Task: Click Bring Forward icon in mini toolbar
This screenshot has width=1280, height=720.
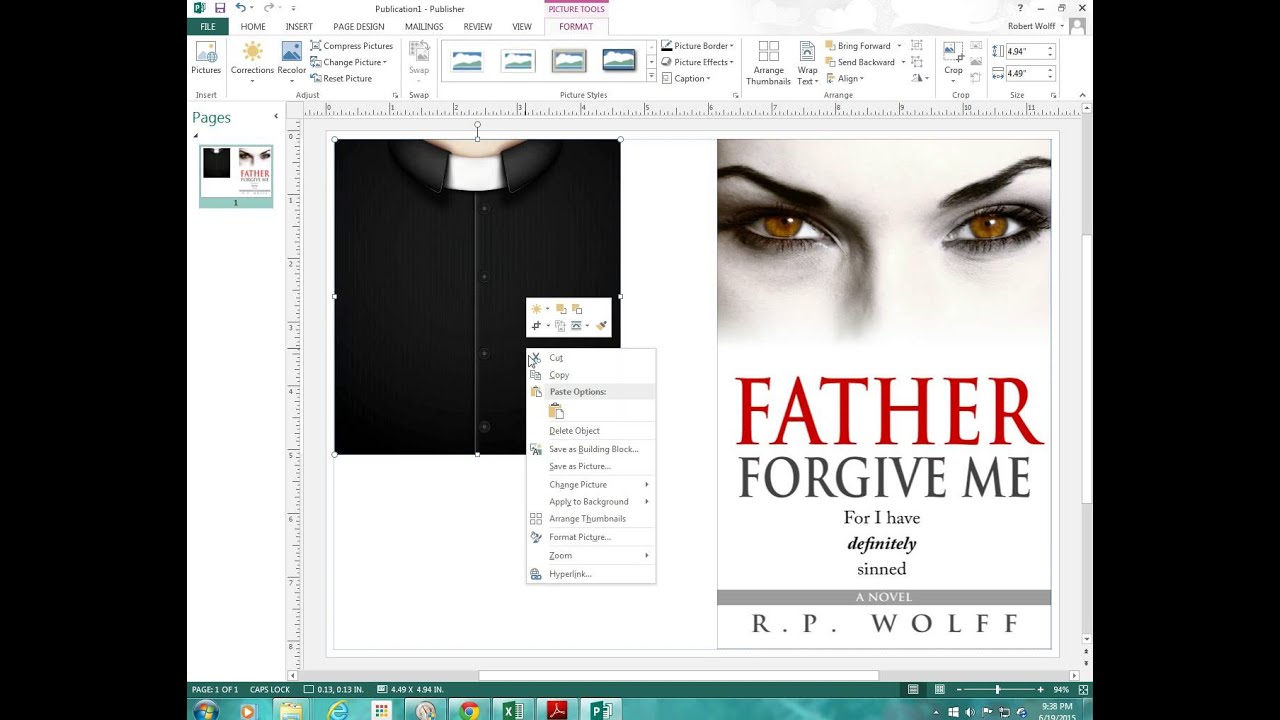Action: (x=561, y=309)
